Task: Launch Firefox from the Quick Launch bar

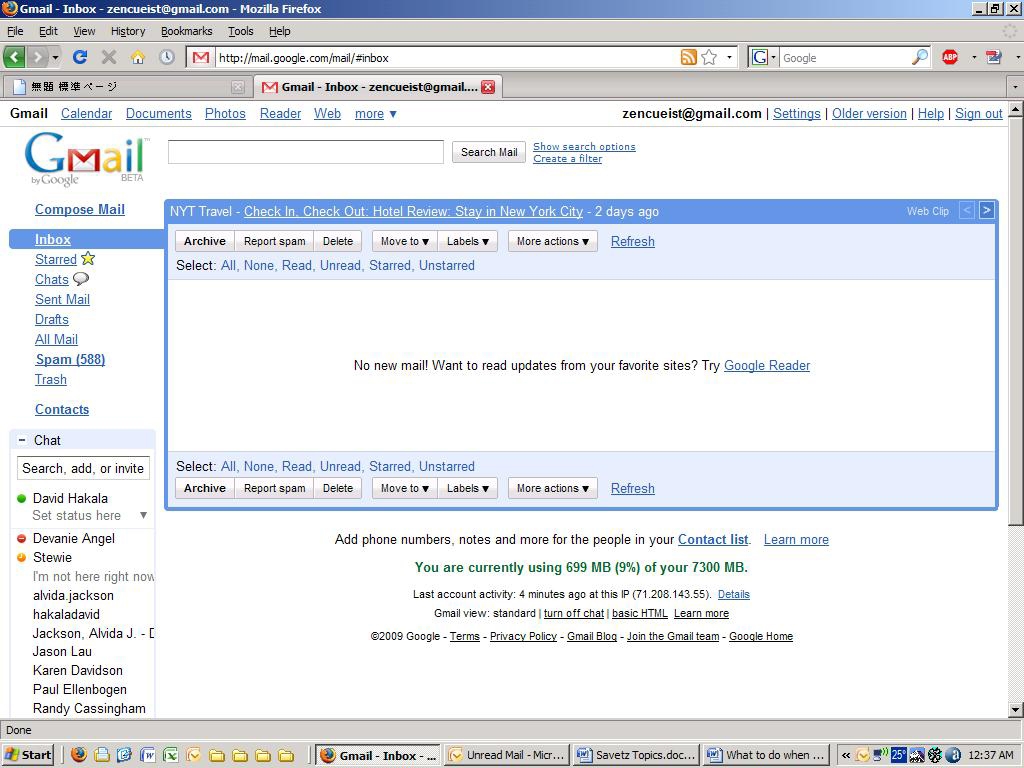Action: pyautogui.click(x=79, y=755)
